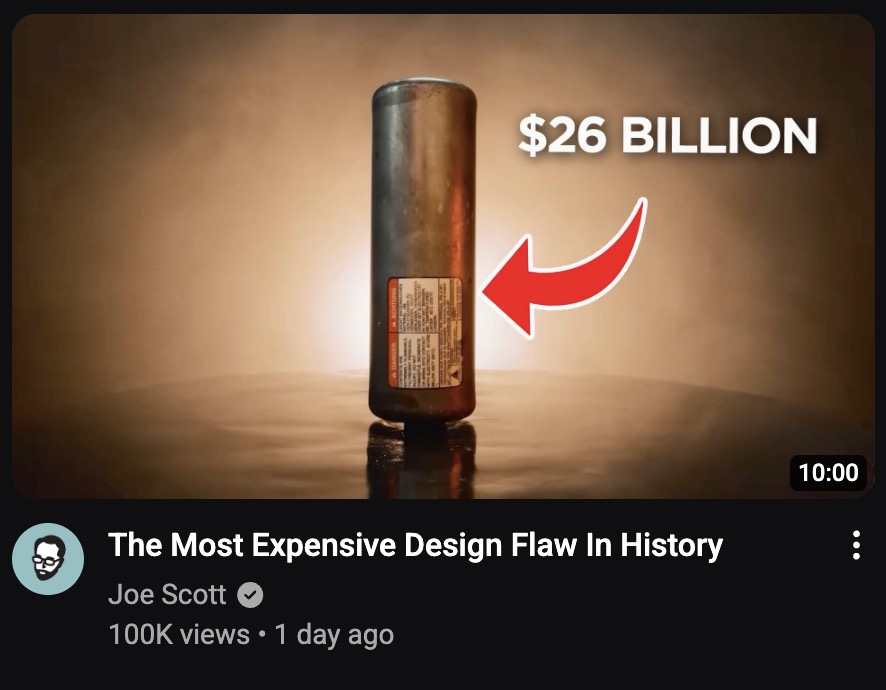This screenshot has width=886, height=690.
Task: Click the metal canister in the thumbnail
Action: tap(423, 253)
